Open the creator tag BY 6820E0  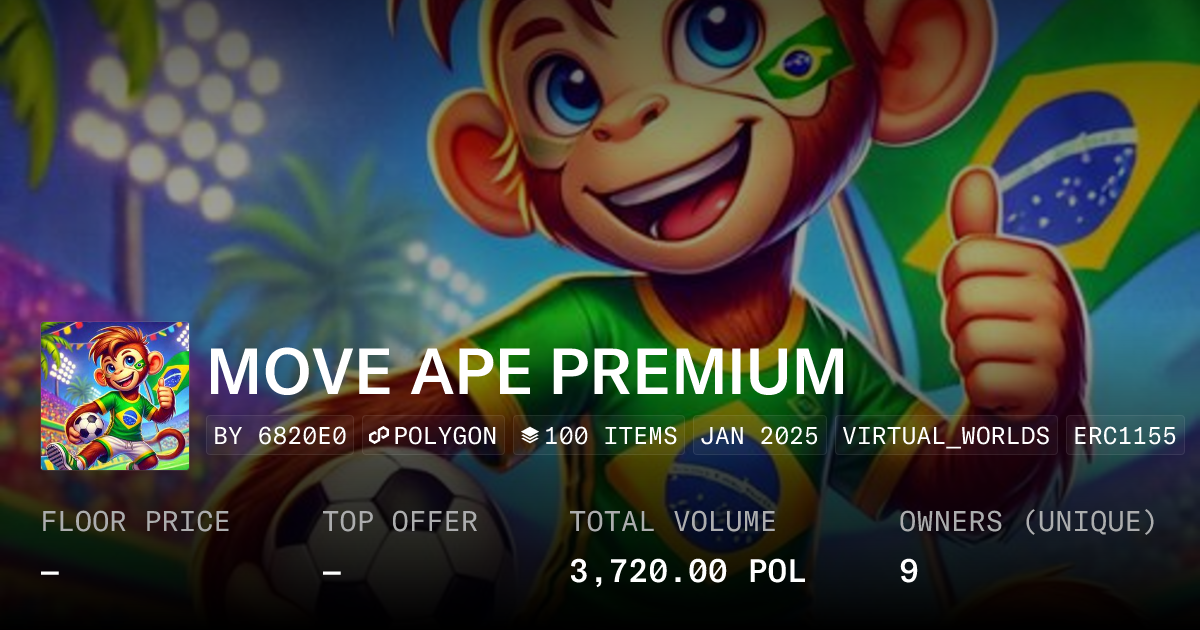click(x=280, y=436)
